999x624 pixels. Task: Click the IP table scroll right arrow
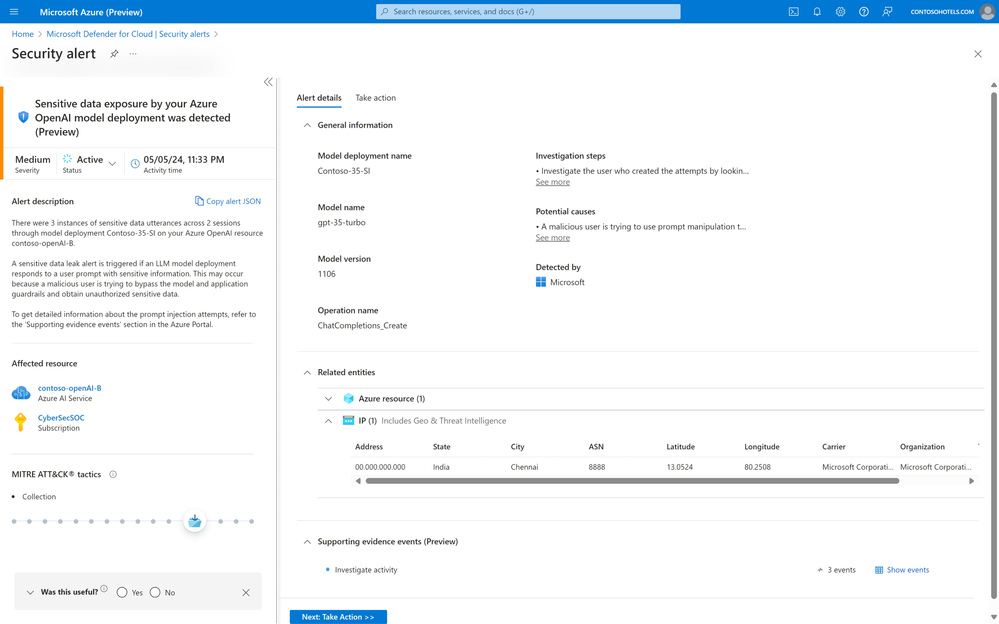coord(972,481)
